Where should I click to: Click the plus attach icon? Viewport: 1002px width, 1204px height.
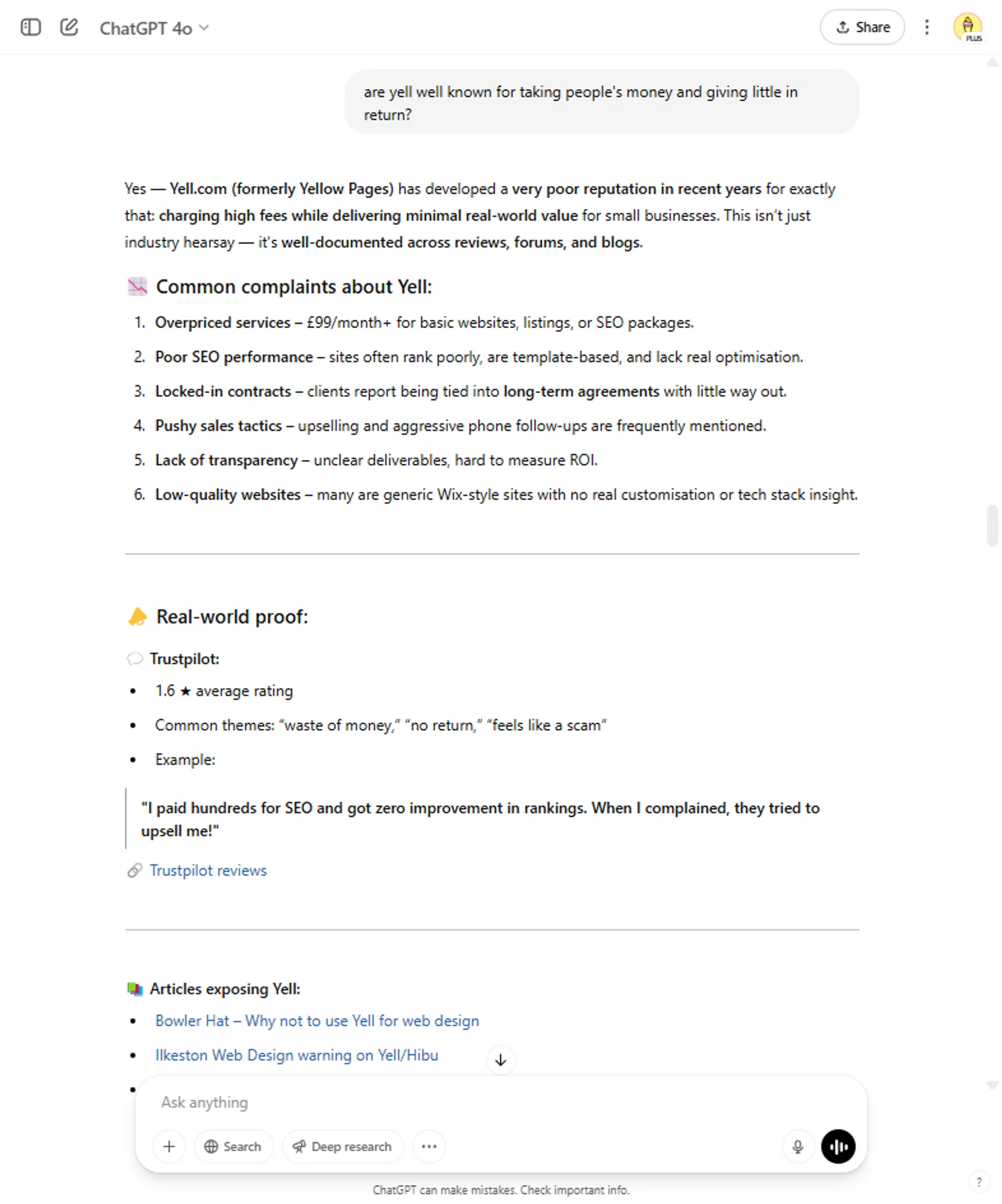pyautogui.click(x=169, y=1146)
